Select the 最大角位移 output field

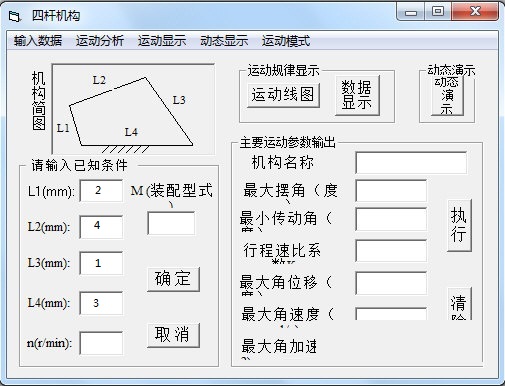point(391,283)
